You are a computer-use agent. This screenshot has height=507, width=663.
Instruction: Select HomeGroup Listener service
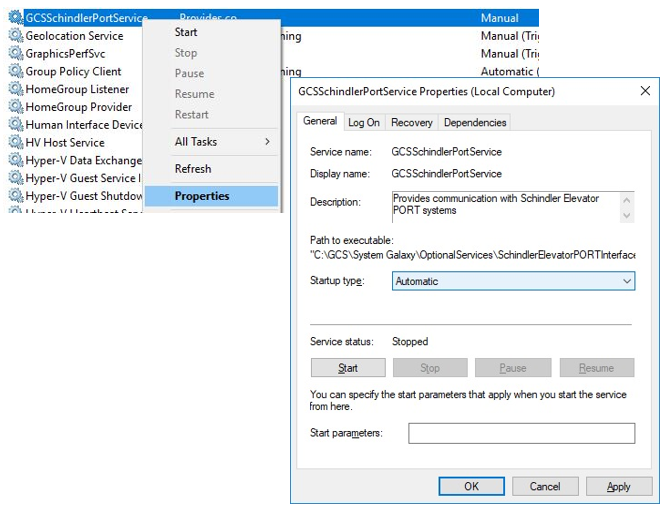tap(77, 89)
